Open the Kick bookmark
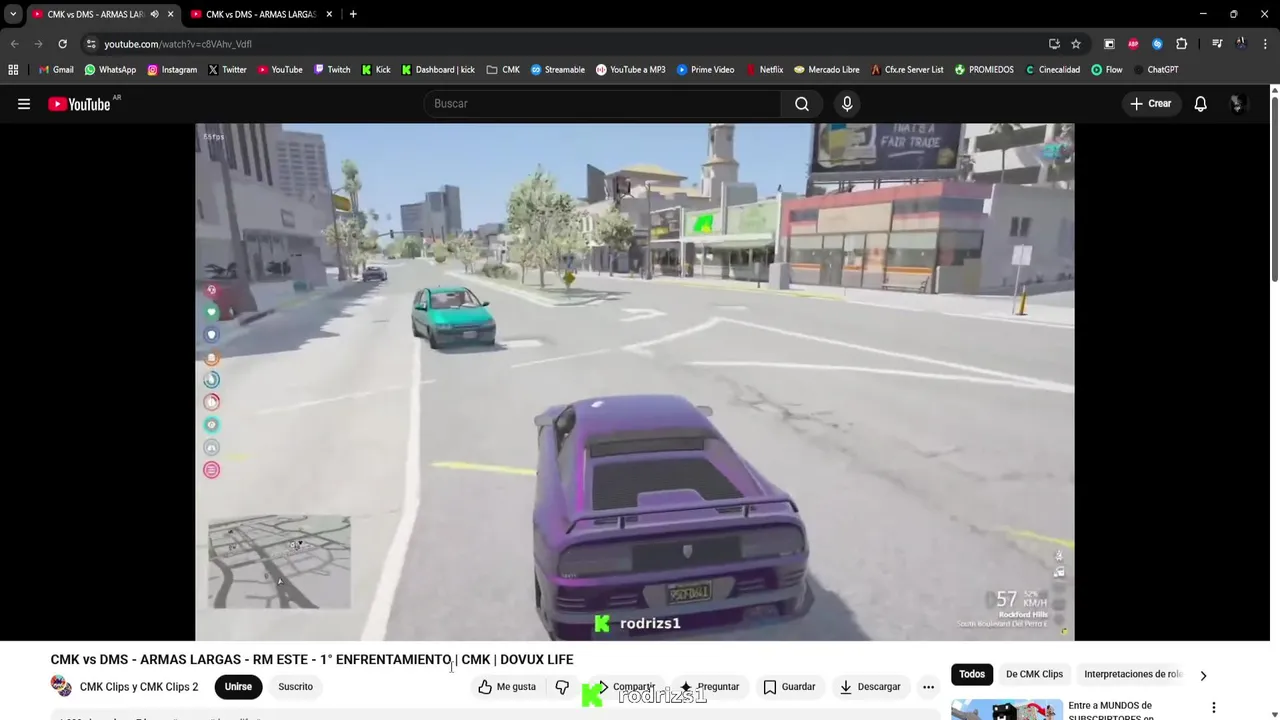This screenshot has width=1280, height=720. [x=376, y=70]
